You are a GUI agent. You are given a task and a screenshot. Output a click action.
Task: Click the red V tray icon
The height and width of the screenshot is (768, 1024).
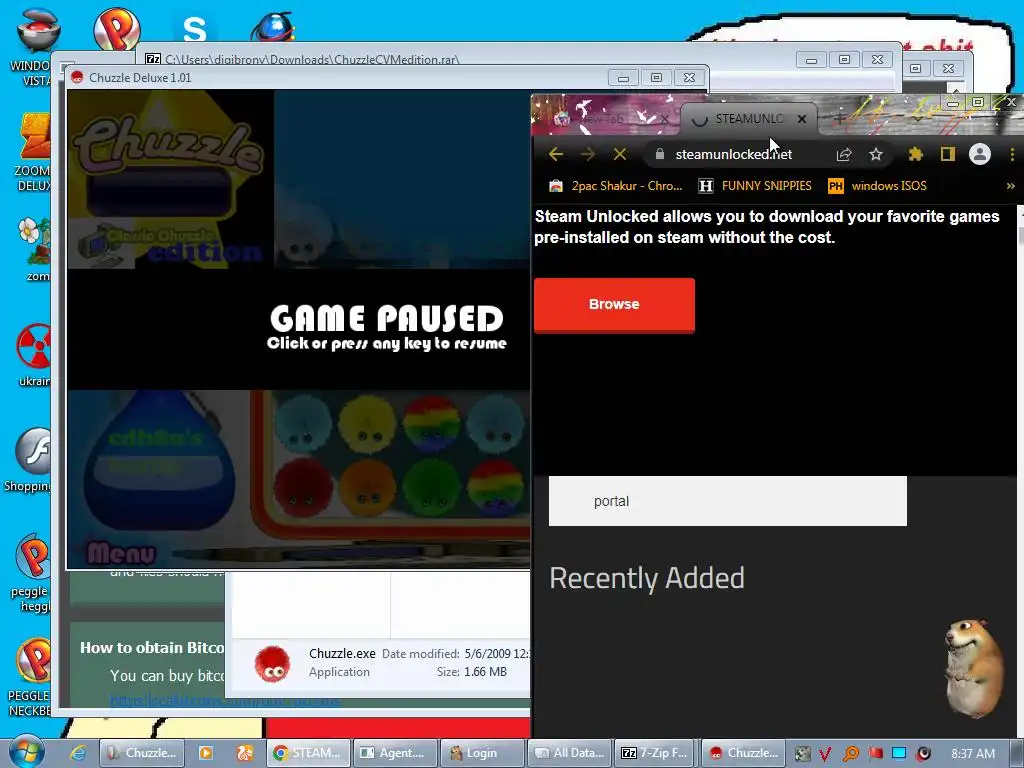[825, 754]
